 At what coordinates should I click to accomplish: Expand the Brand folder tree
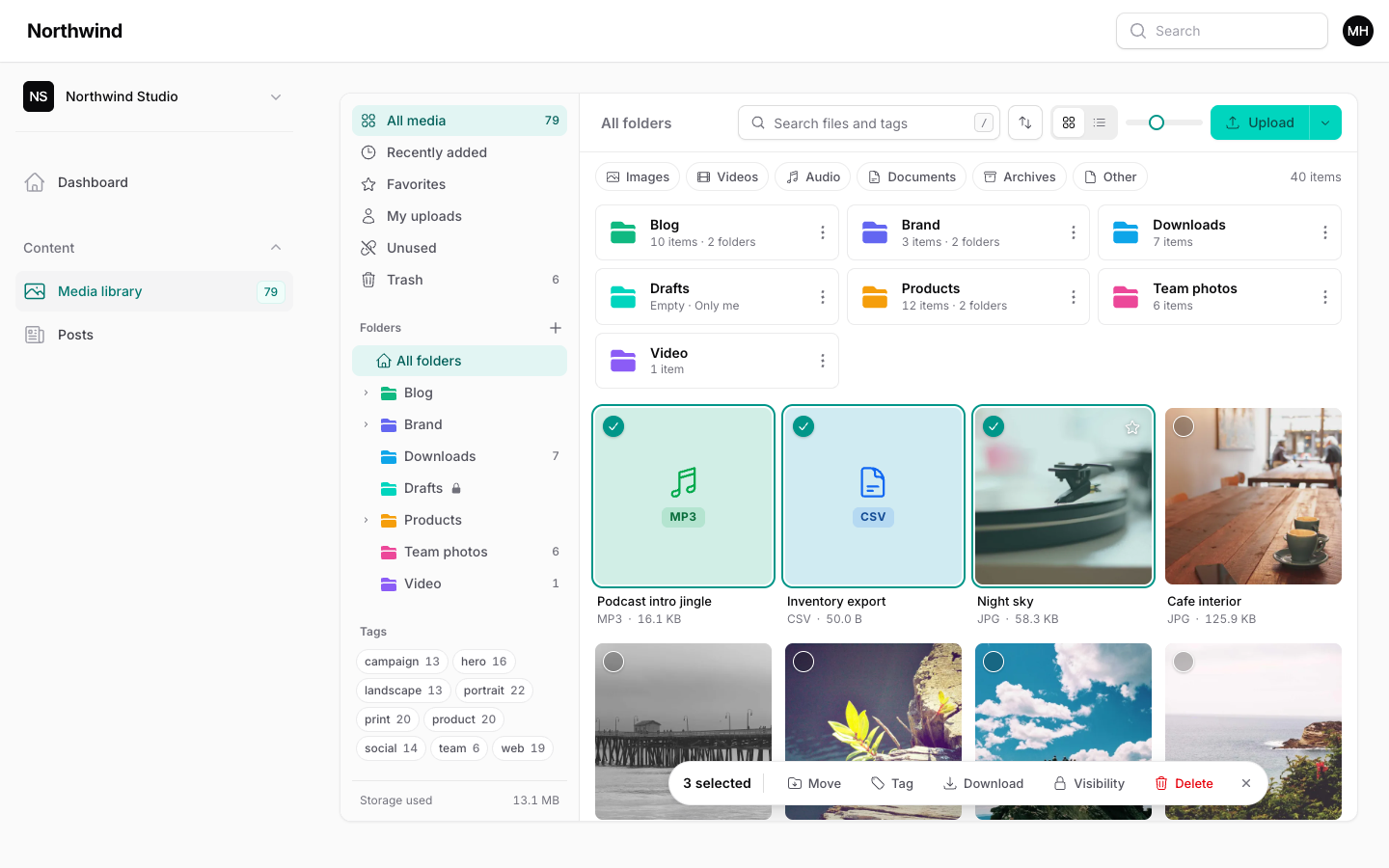click(366, 424)
